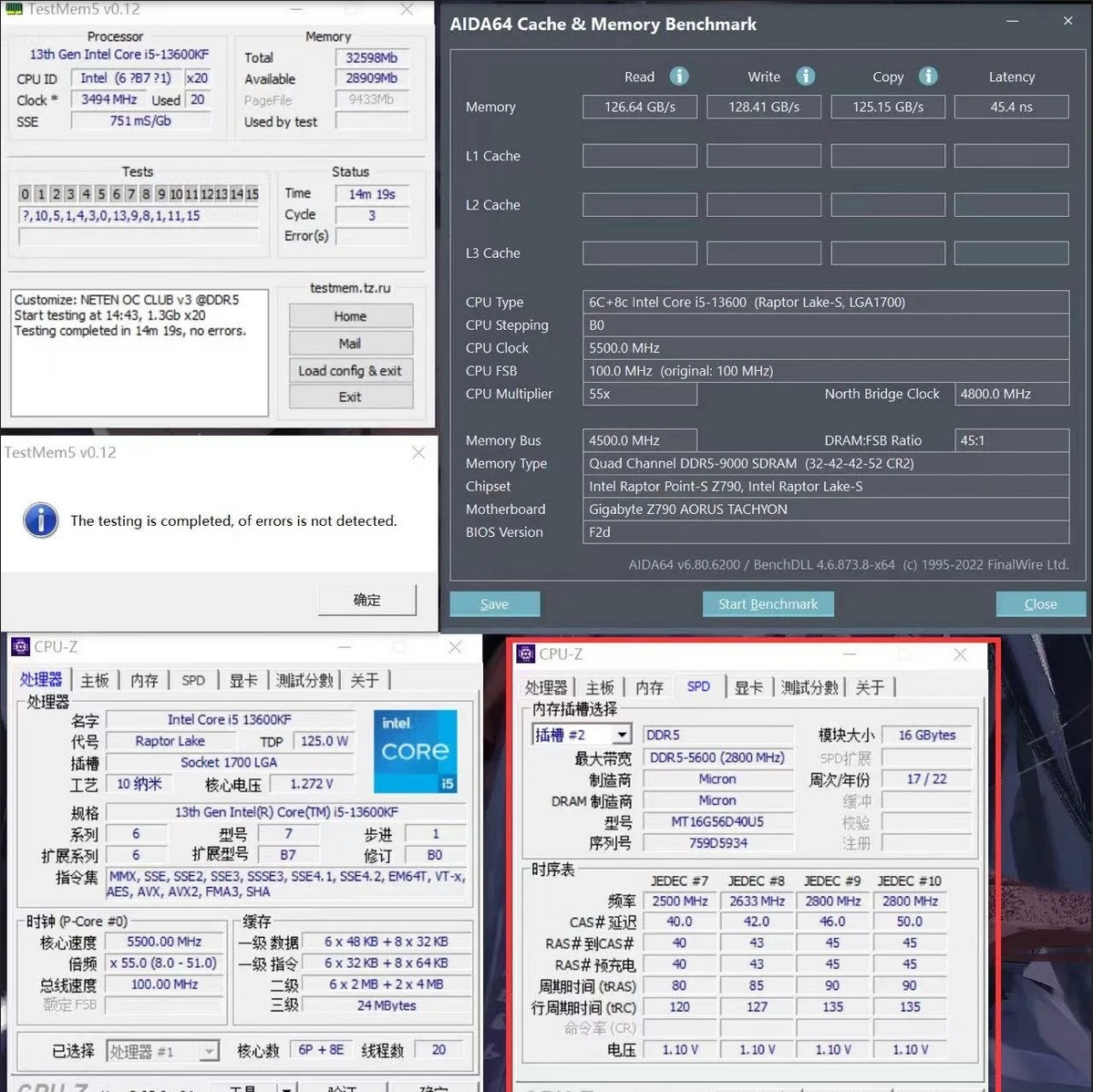Click Memory Latency value 45.4 ns
This screenshot has width=1093, height=1092.
1012,107
